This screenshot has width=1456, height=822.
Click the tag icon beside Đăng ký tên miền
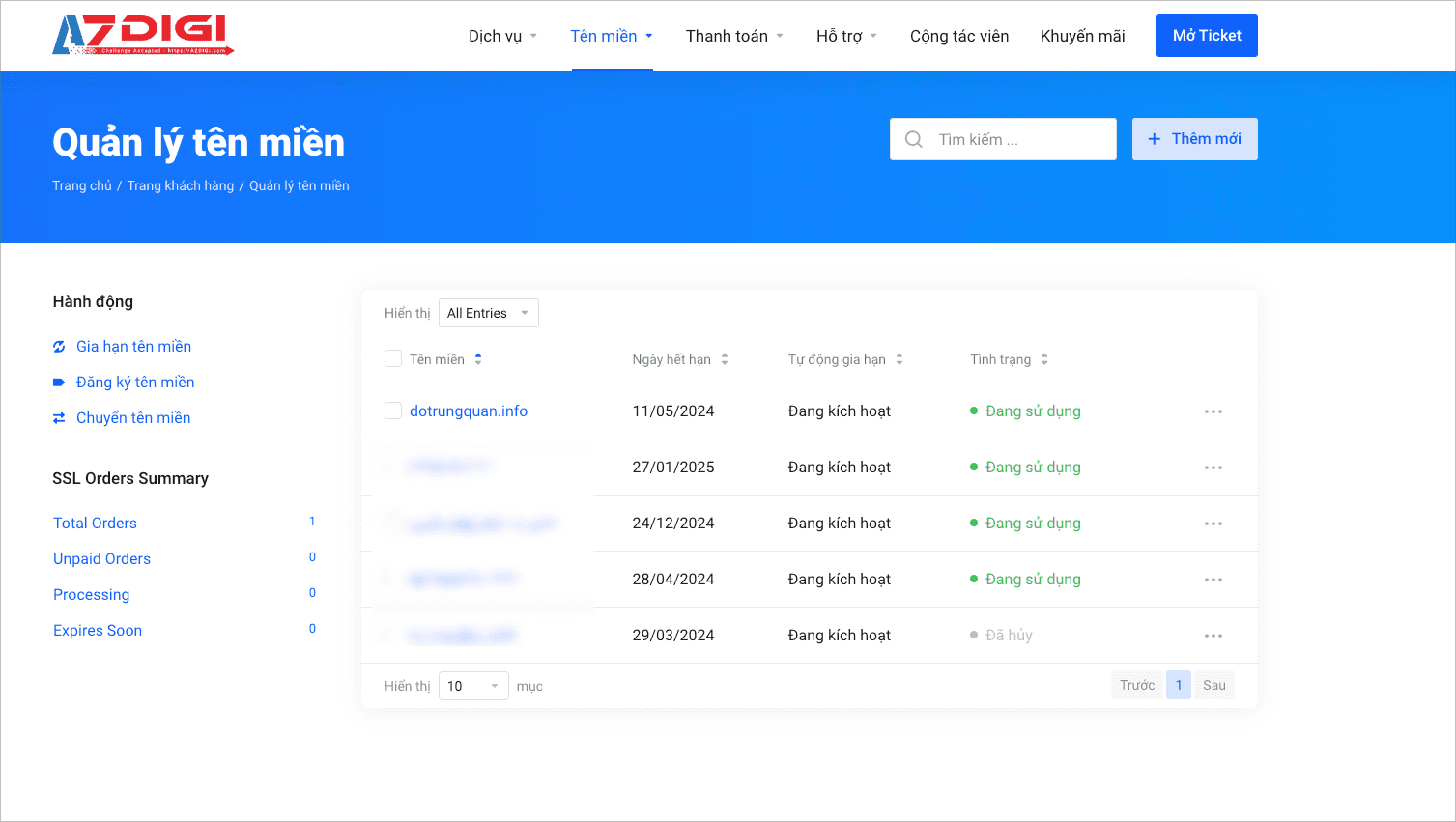click(59, 383)
